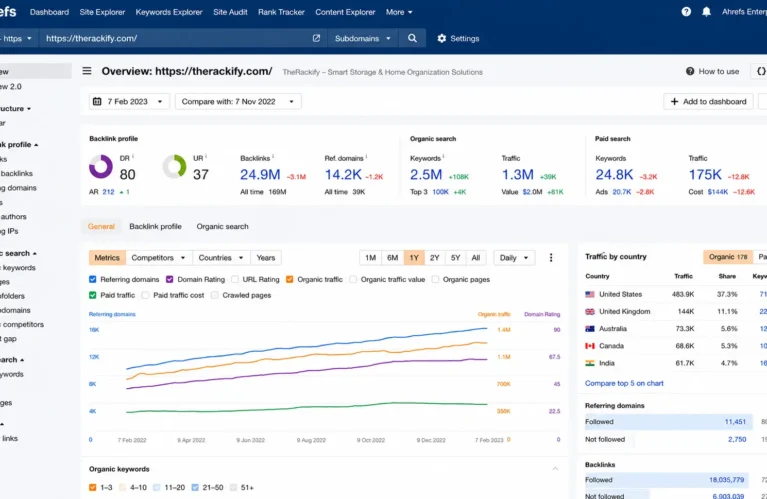Toggle Organic traffic checkbox
This screenshot has width=767, height=499.
[290, 279]
